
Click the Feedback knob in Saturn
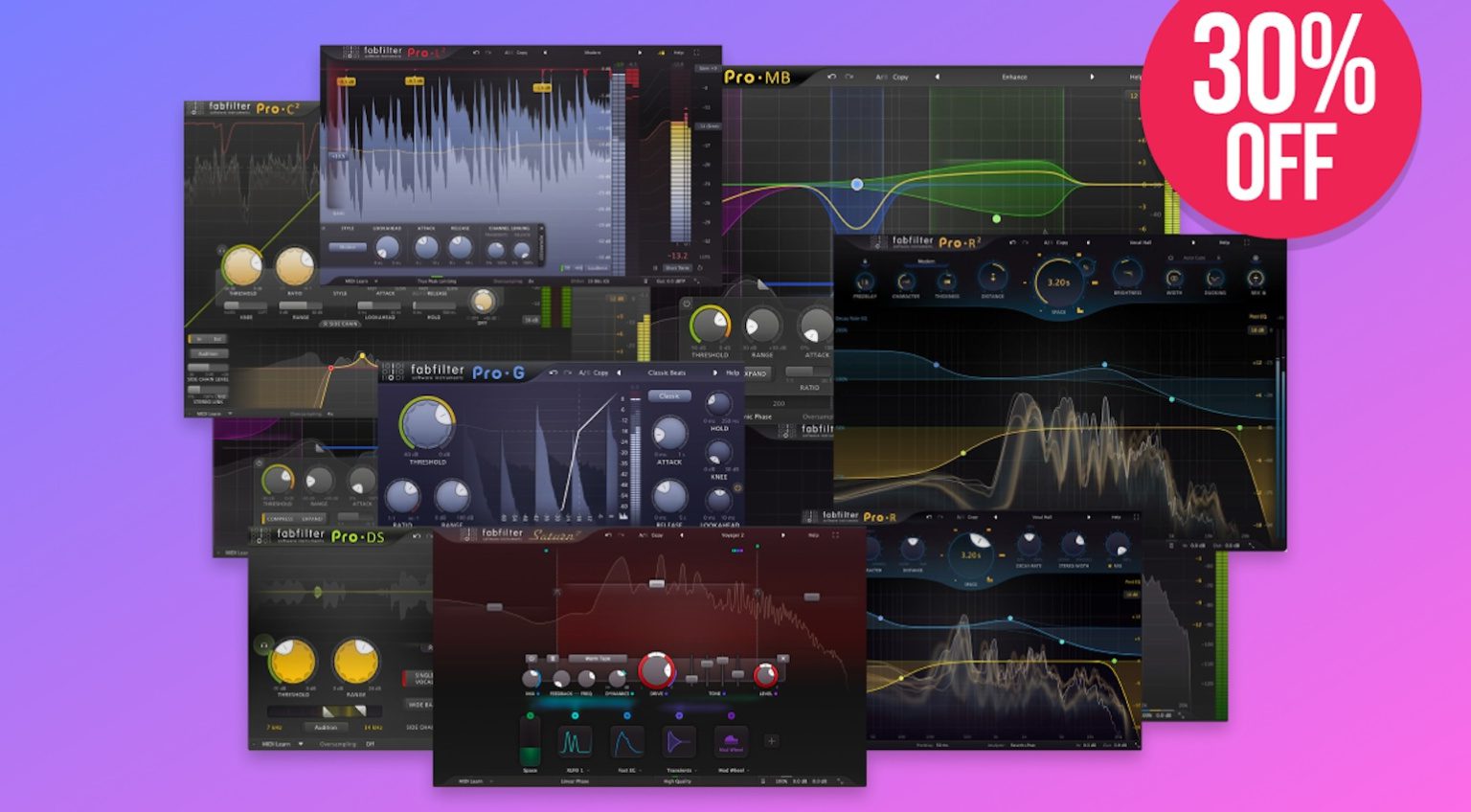[561, 679]
